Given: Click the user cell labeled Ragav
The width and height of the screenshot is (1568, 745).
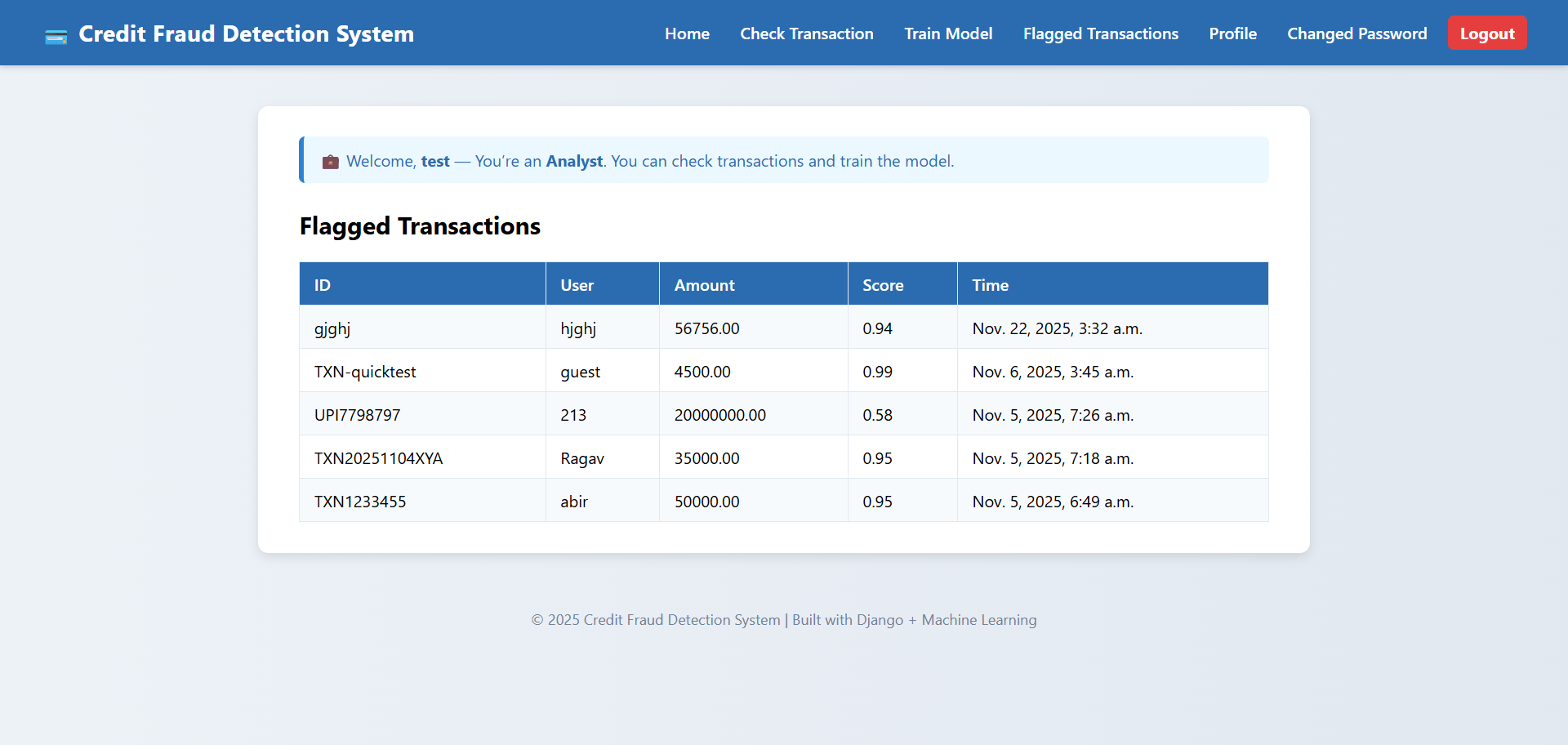Looking at the screenshot, I should point(582,458).
